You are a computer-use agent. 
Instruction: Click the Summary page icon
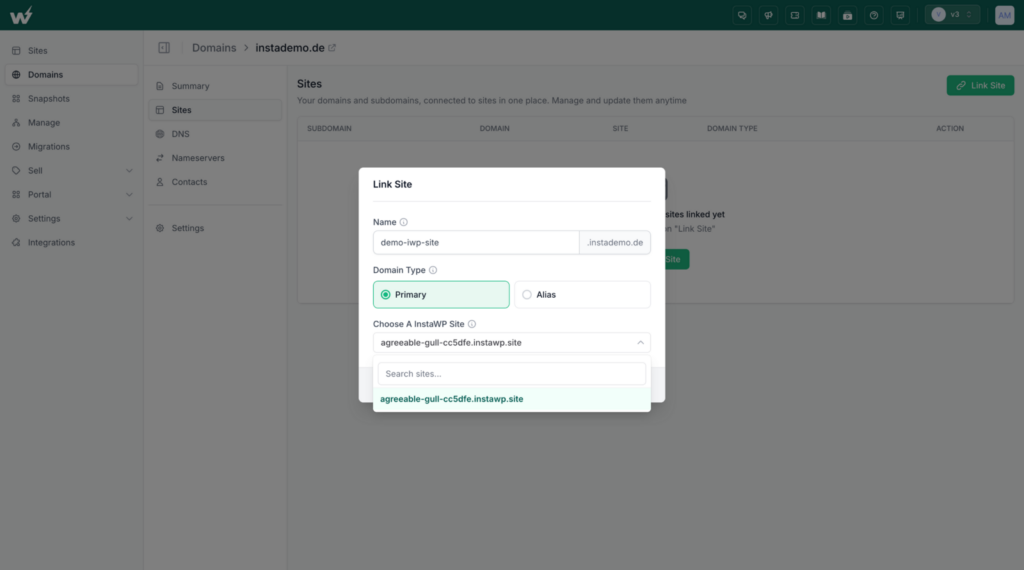point(159,86)
